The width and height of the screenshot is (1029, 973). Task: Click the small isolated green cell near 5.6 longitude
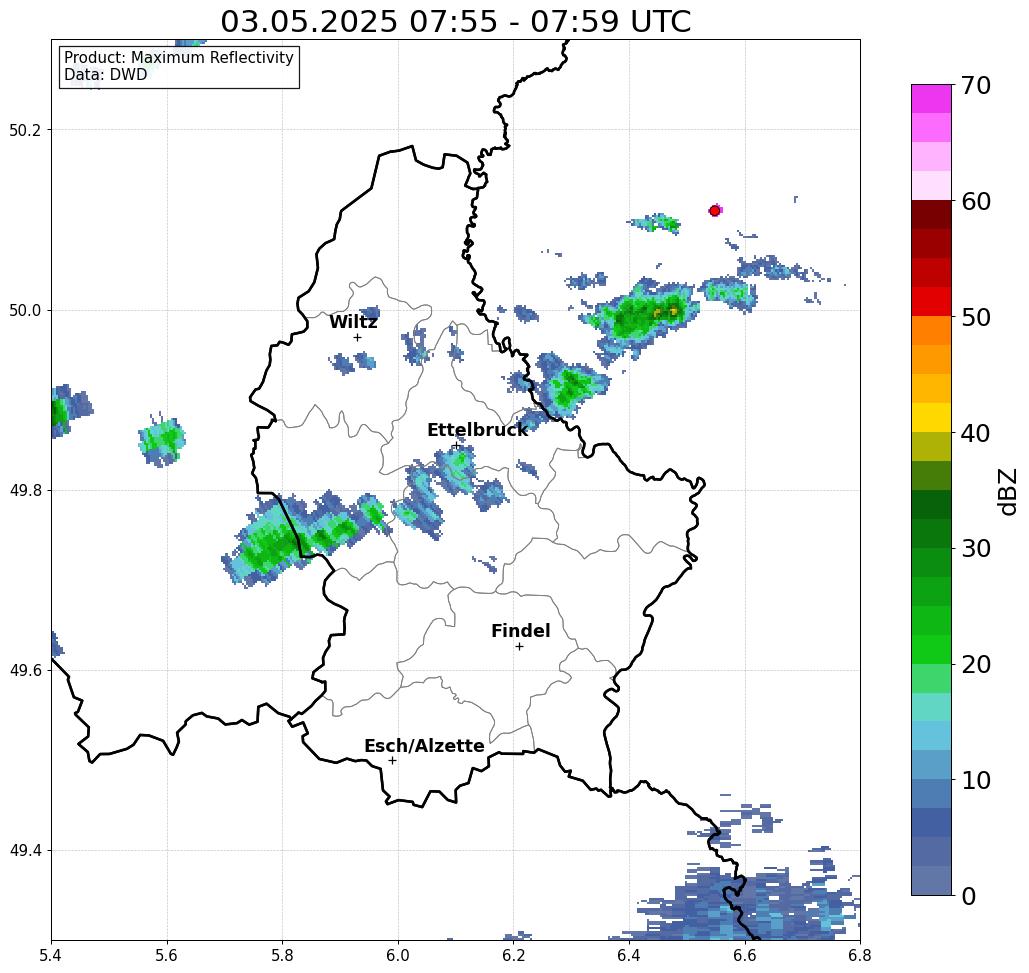point(161,441)
